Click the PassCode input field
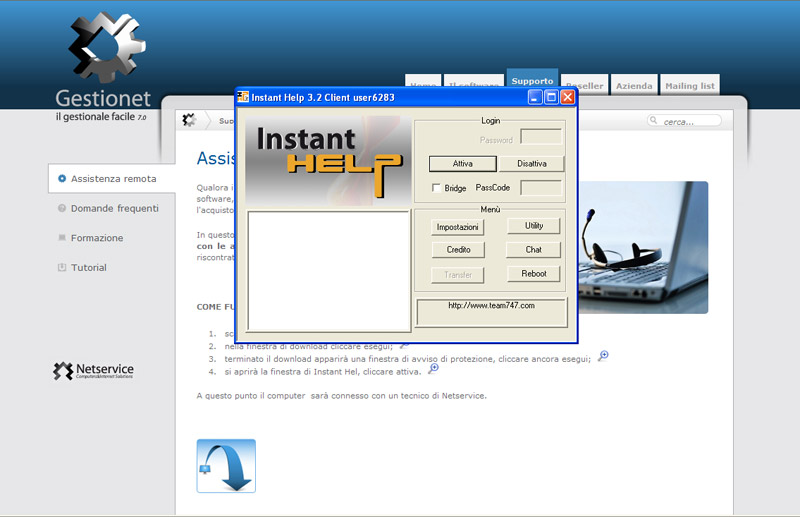 541,188
